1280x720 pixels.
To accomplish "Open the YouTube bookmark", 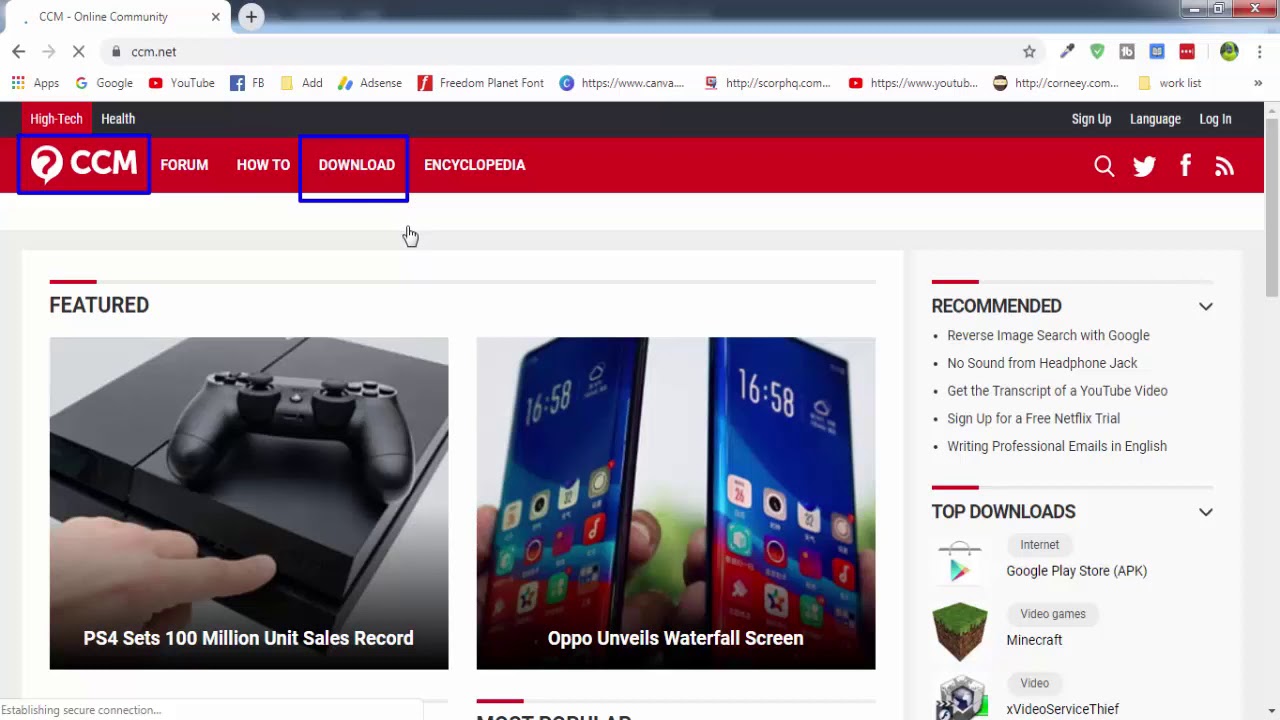I will coord(182,83).
